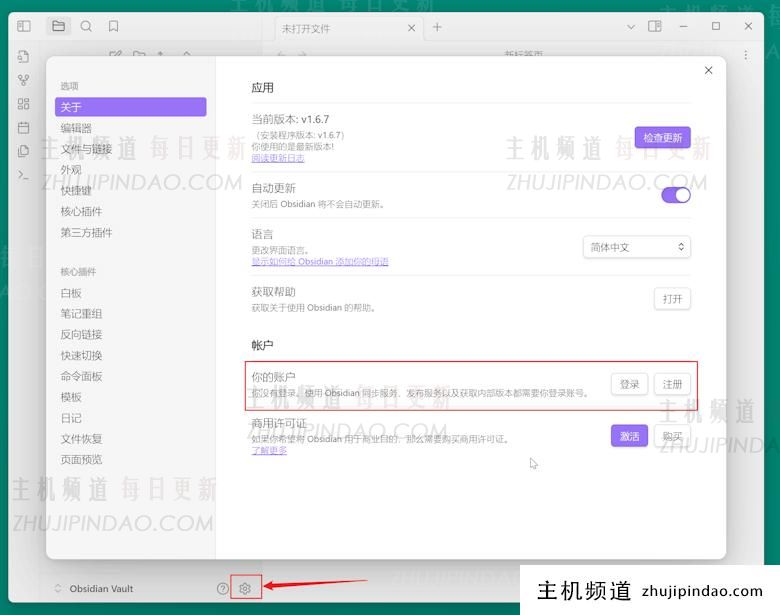The height and width of the screenshot is (615, 780).
Task: Open 文件恢复 plugin settings
Action: (130, 439)
